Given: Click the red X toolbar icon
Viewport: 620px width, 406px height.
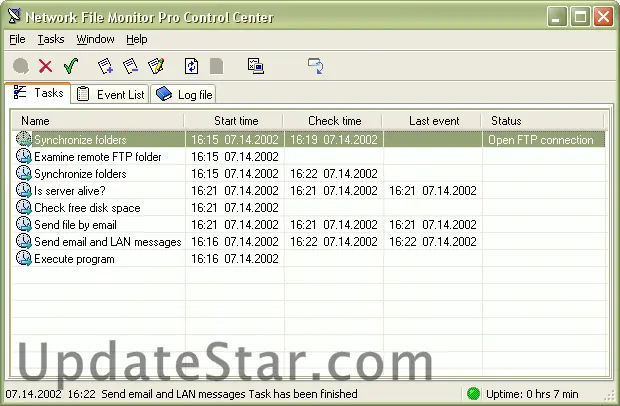Looking at the screenshot, I should point(45,66).
